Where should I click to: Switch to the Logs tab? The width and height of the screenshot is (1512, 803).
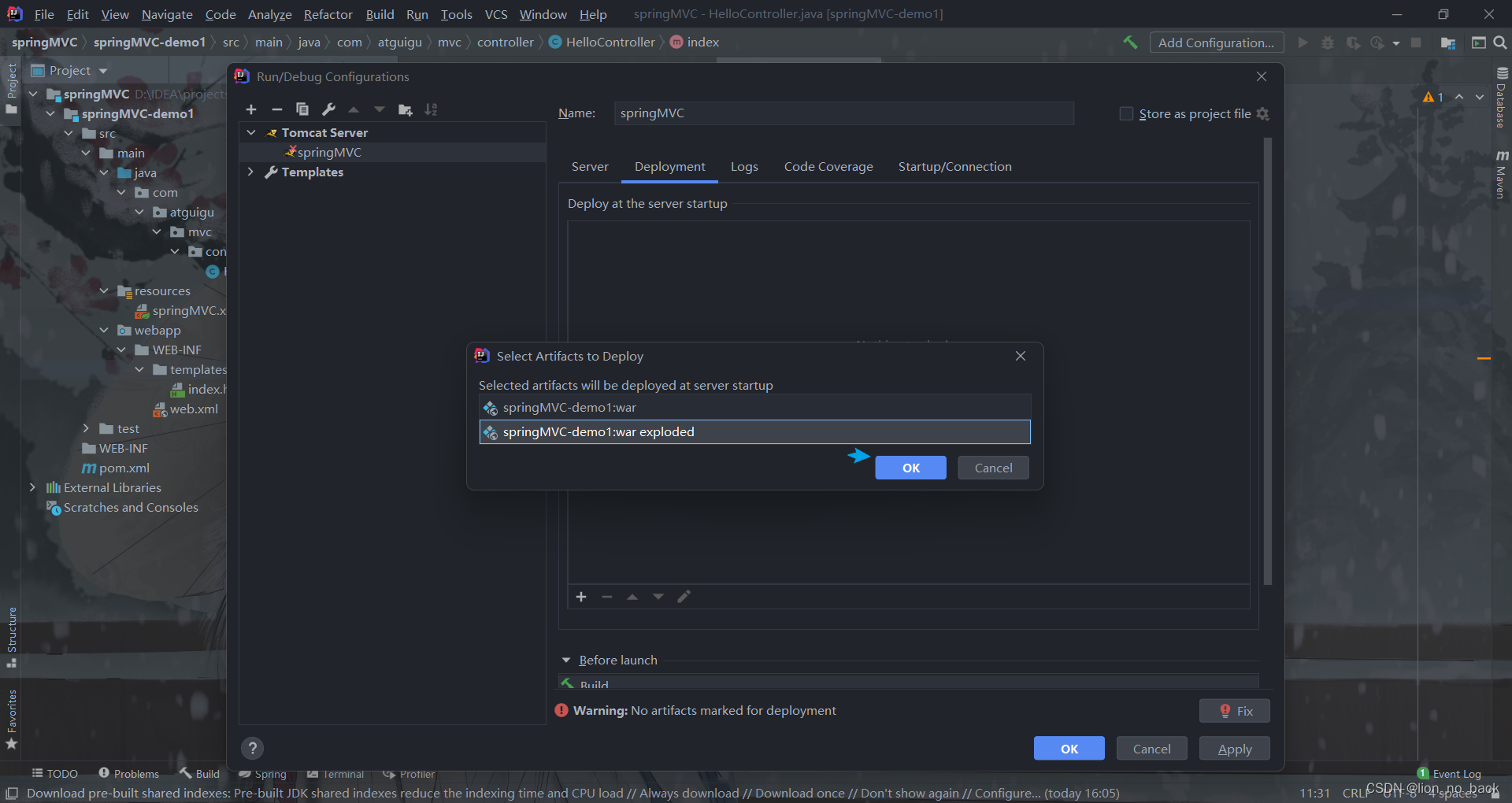pos(744,166)
